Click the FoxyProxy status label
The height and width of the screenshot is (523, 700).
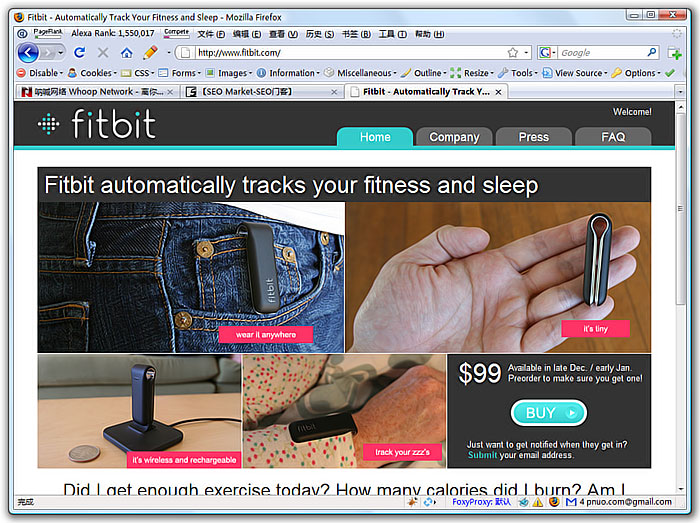coord(481,502)
